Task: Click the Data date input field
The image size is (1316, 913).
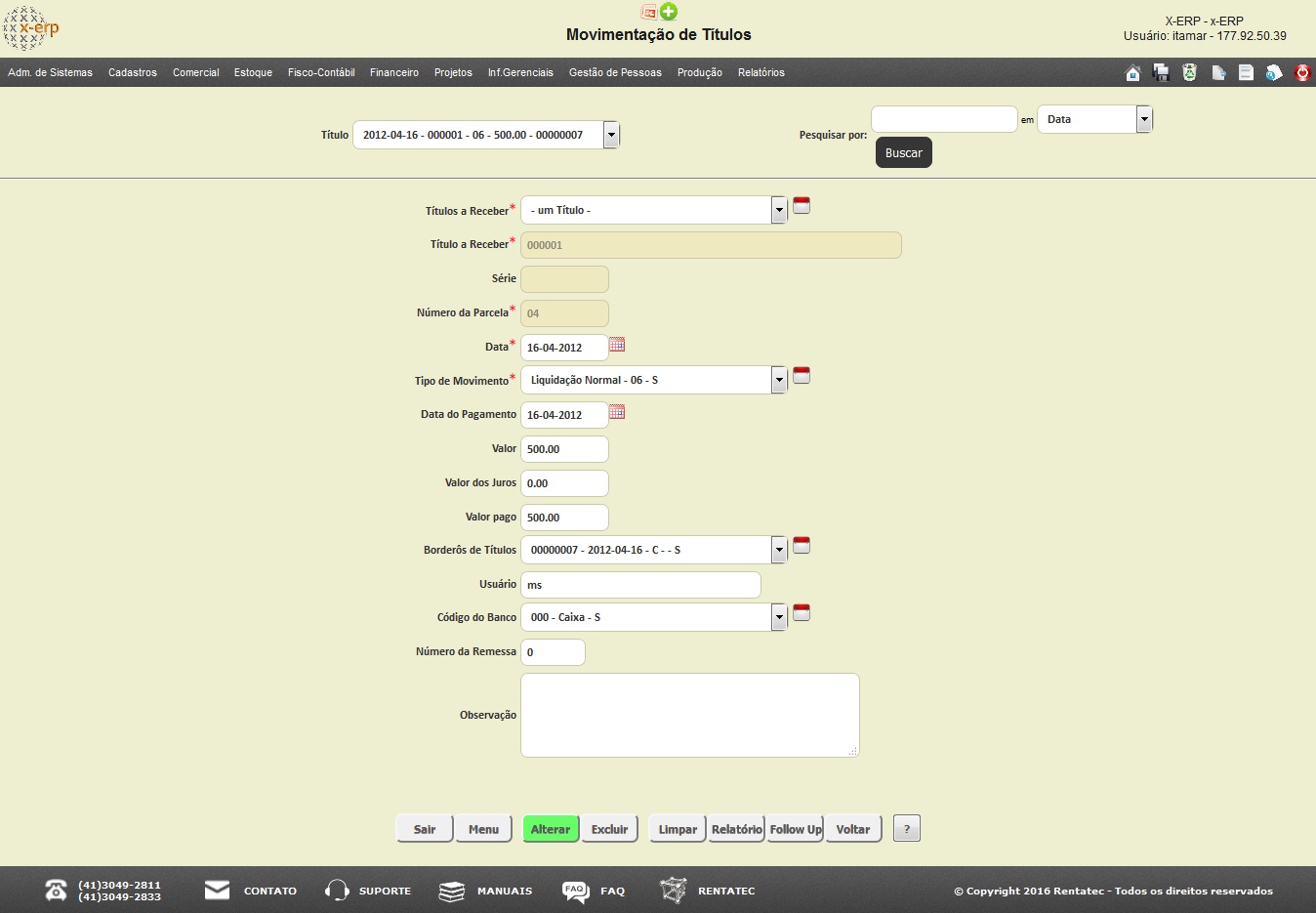Action: click(x=564, y=348)
